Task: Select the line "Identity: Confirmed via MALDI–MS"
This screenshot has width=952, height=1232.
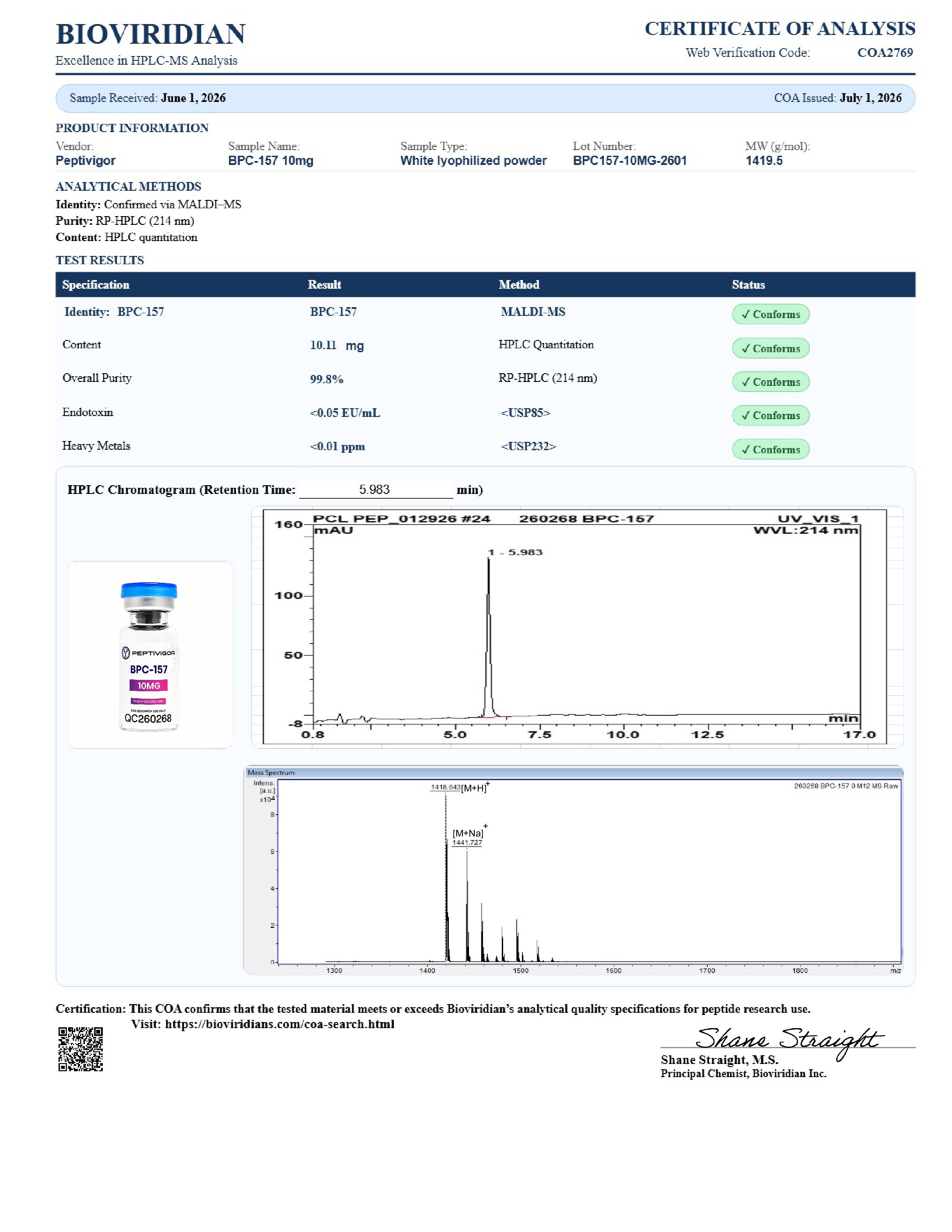Action: [148, 204]
